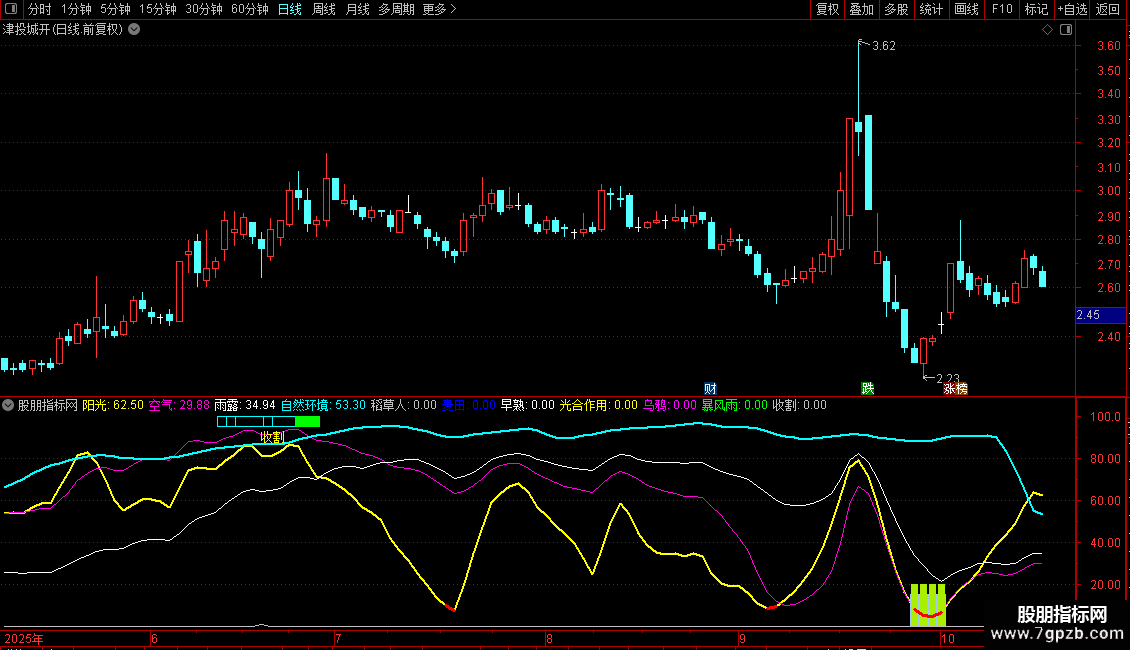The image size is (1130, 650).
Task: Click the green 收割 signal bar
Action: click(x=307, y=422)
